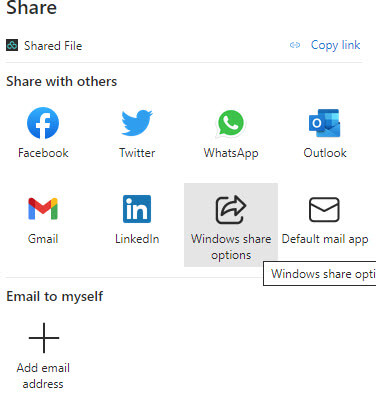
Task: Click the Shared File name text
Action: 53,46
